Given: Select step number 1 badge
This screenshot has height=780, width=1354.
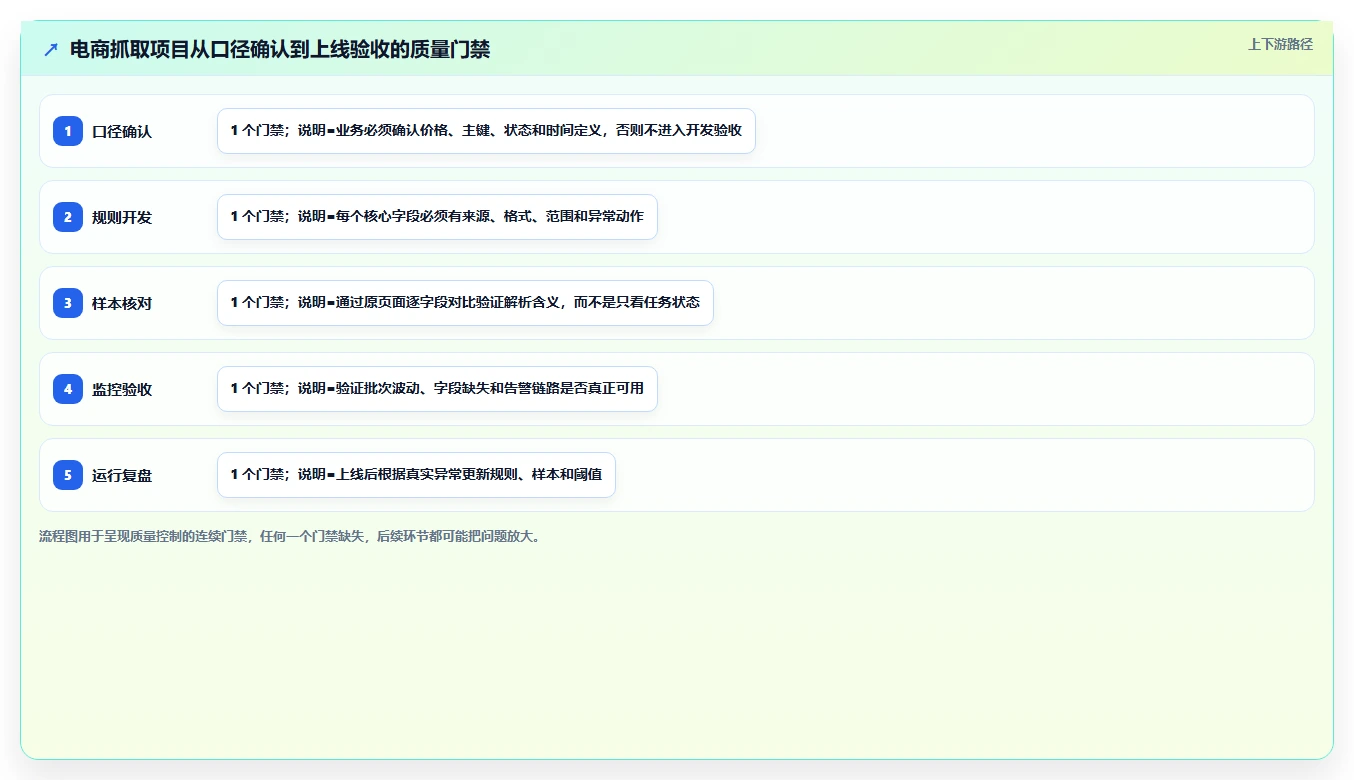Looking at the screenshot, I should pyautogui.click(x=68, y=131).
